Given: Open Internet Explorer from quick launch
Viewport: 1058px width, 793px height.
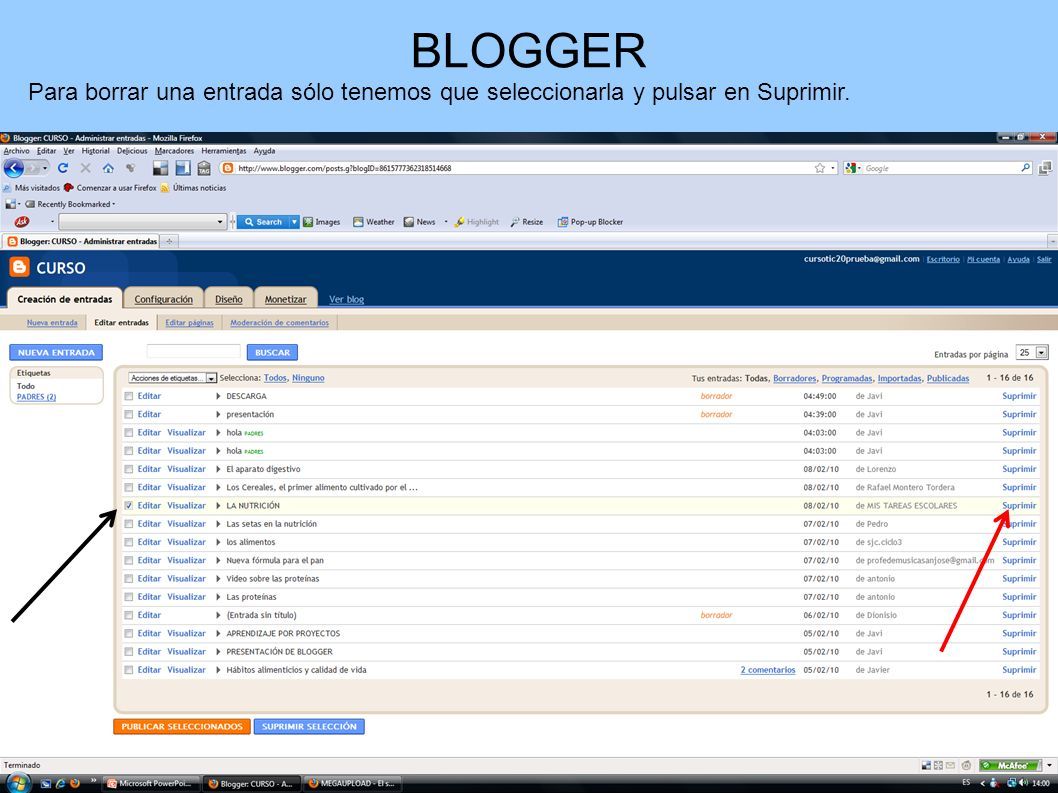Looking at the screenshot, I should click(x=61, y=784).
